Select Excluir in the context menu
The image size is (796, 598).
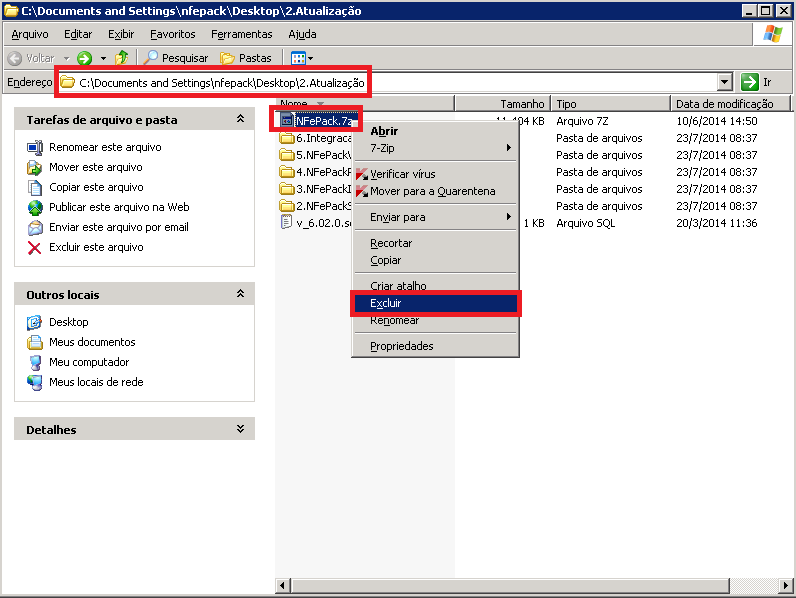[385, 303]
